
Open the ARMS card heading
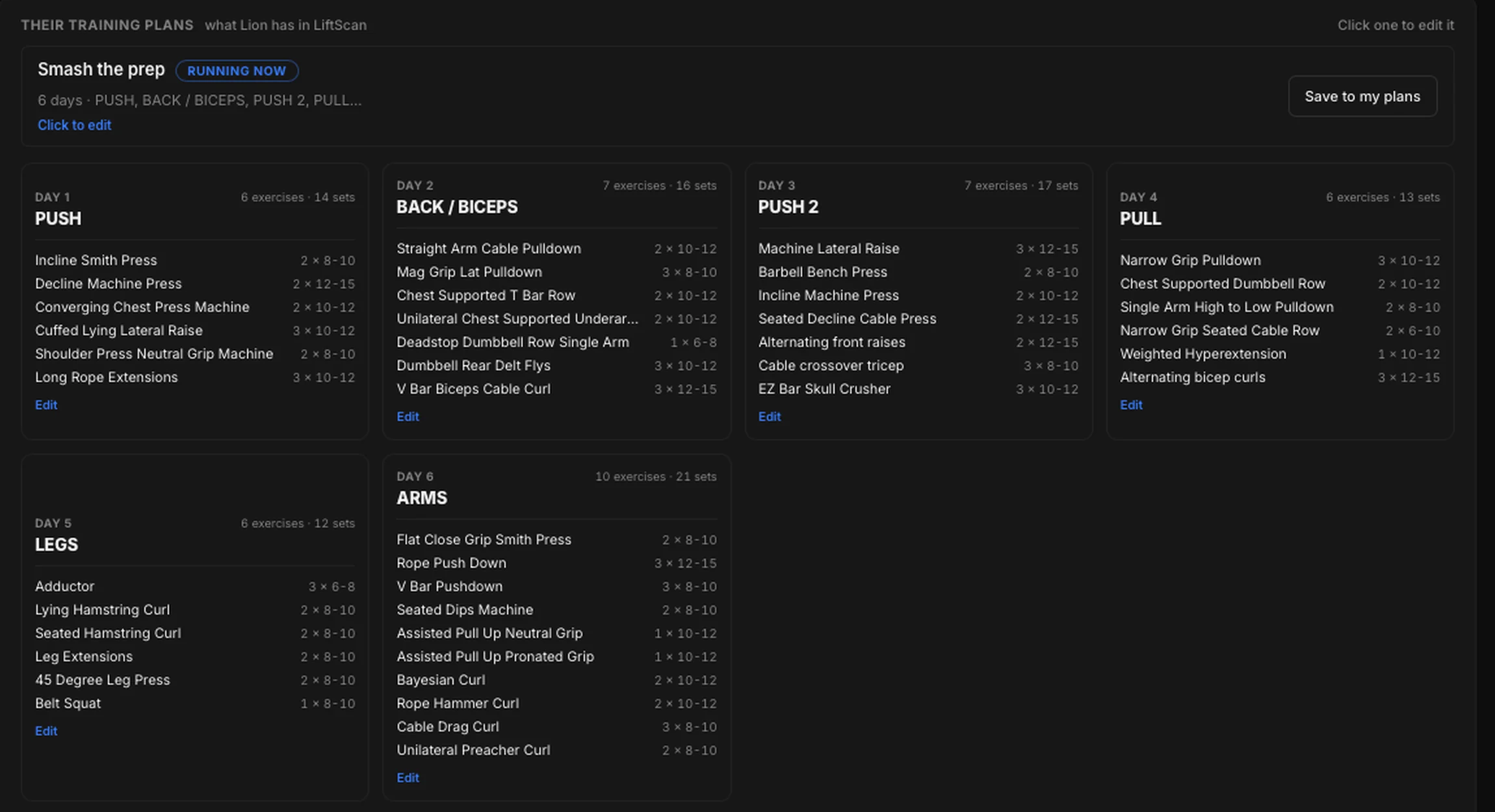click(x=422, y=498)
